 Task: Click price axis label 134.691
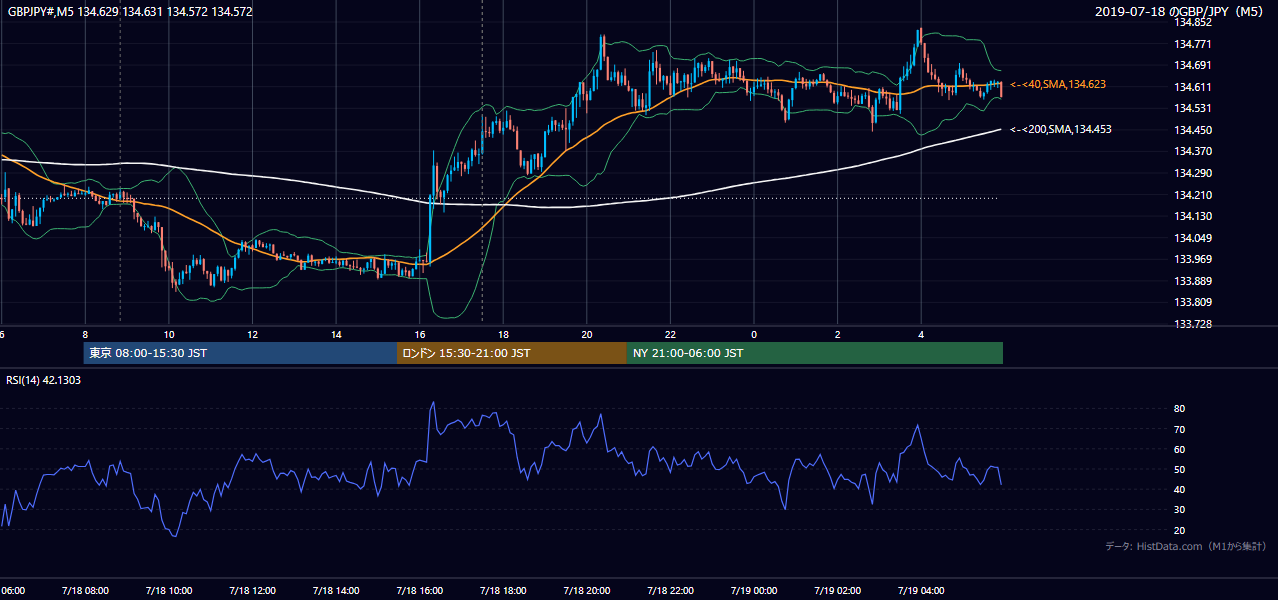[x=1193, y=65]
